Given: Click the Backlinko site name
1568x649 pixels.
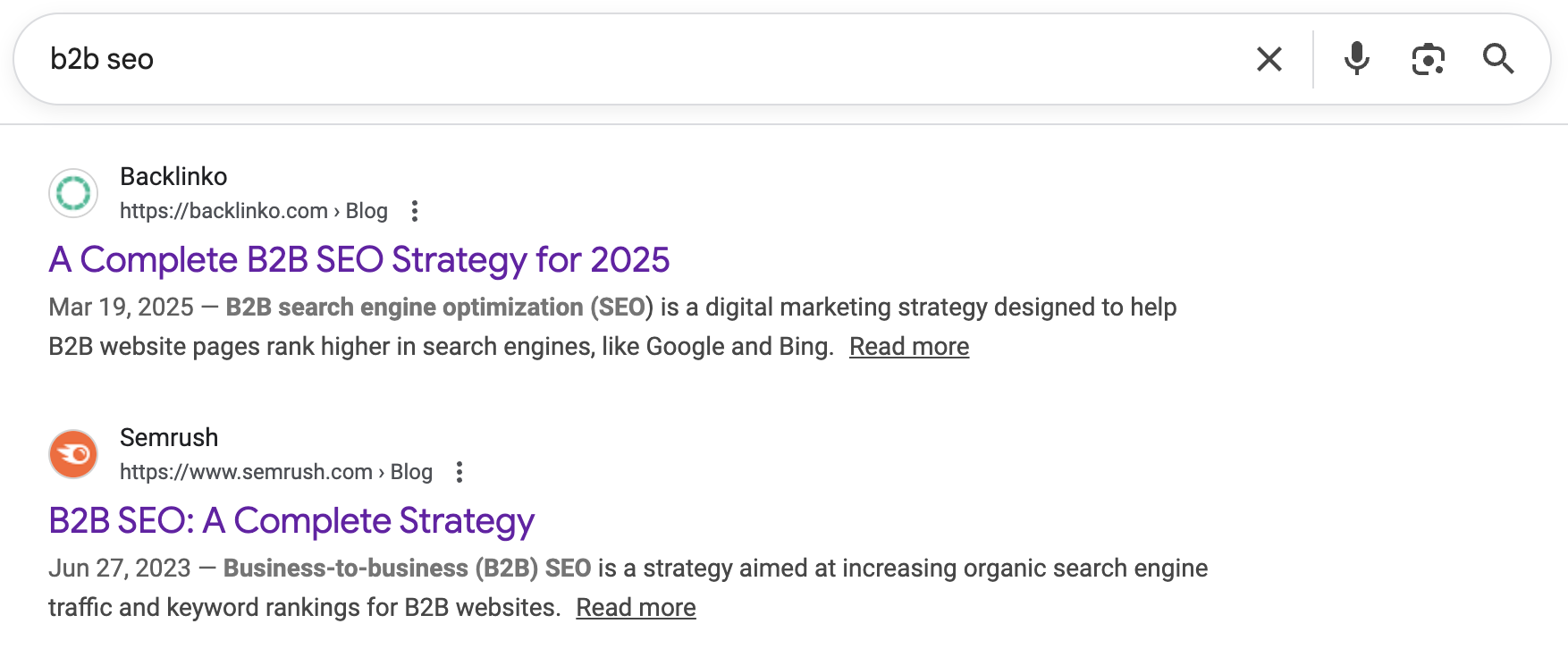Looking at the screenshot, I should (173, 177).
